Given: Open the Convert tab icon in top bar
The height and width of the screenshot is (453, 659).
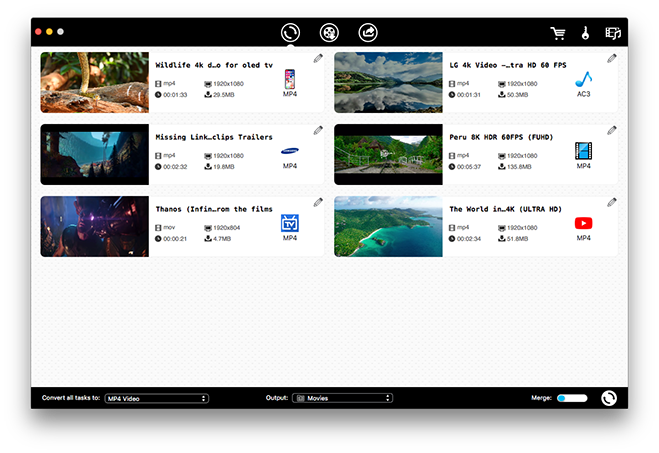Looking at the screenshot, I should click(290, 32).
